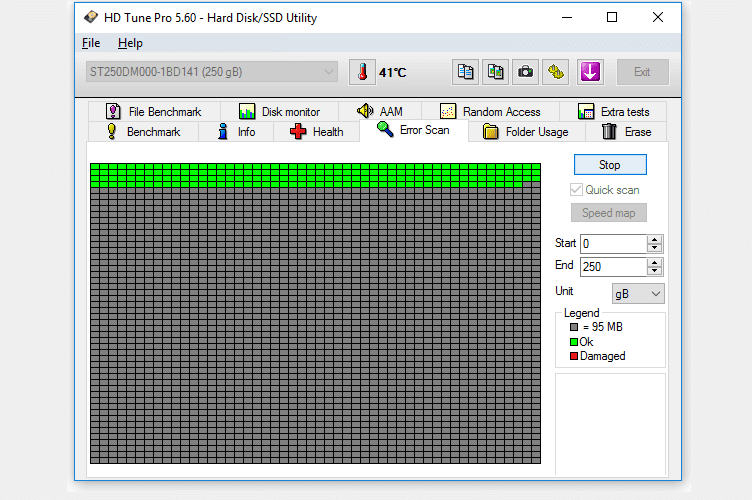Click the '= 95 MB' legend text

click(x=603, y=327)
